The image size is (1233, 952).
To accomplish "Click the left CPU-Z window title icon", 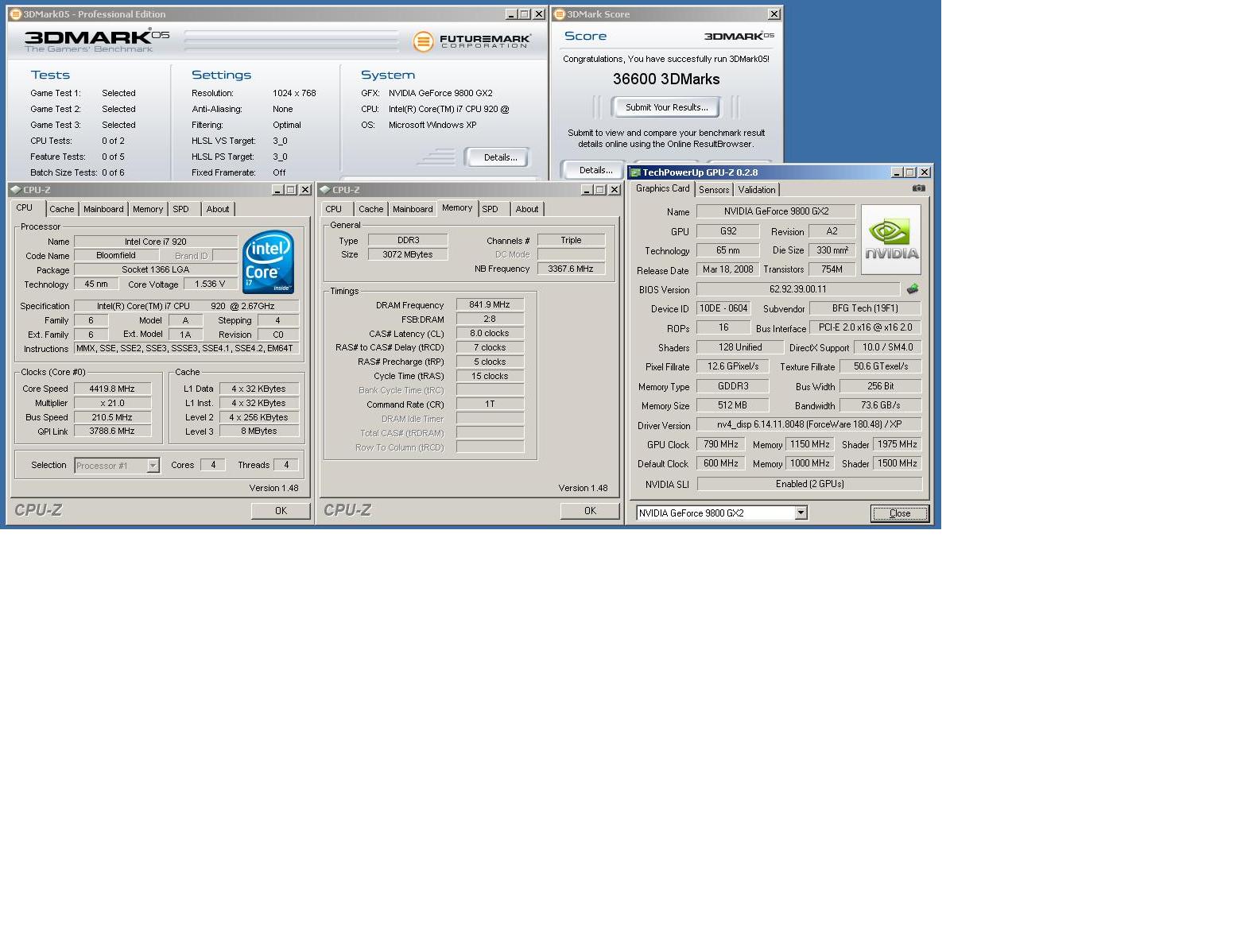I will pyautogui.click(x=15, y=190).
